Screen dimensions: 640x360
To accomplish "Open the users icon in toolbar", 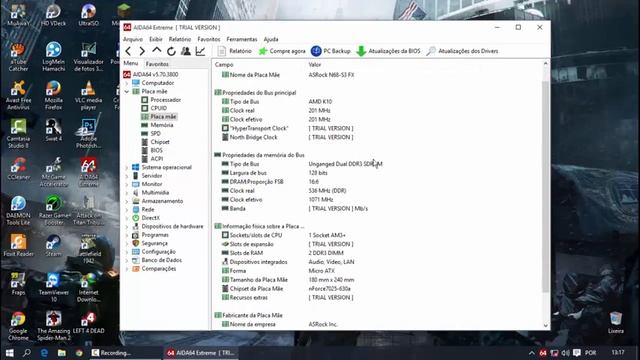I will (x=186, y=51).
